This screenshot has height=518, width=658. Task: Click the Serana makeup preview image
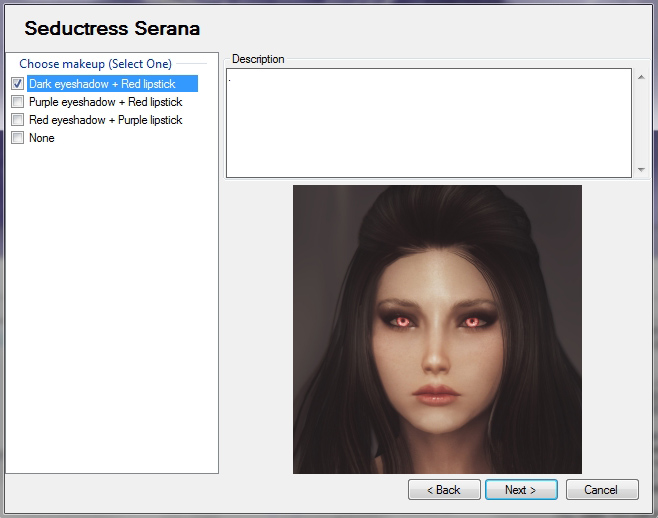pos(437,330)
